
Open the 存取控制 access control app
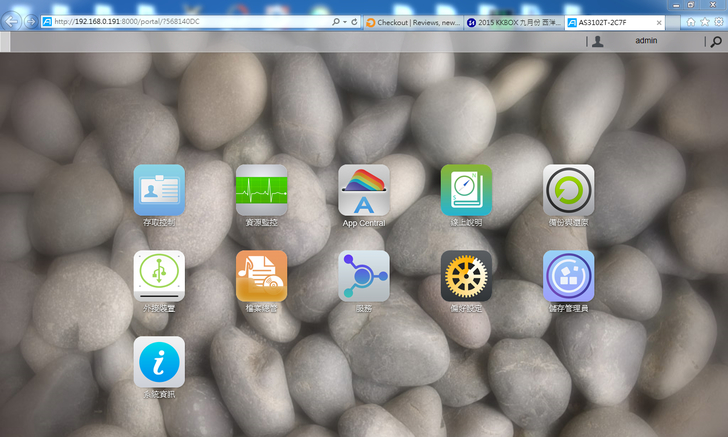(x=159, y=190)
